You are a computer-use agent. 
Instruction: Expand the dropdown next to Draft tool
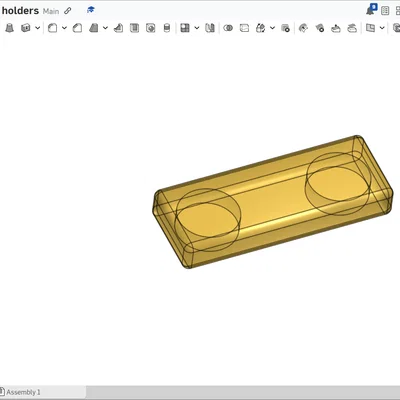point(105,28)
